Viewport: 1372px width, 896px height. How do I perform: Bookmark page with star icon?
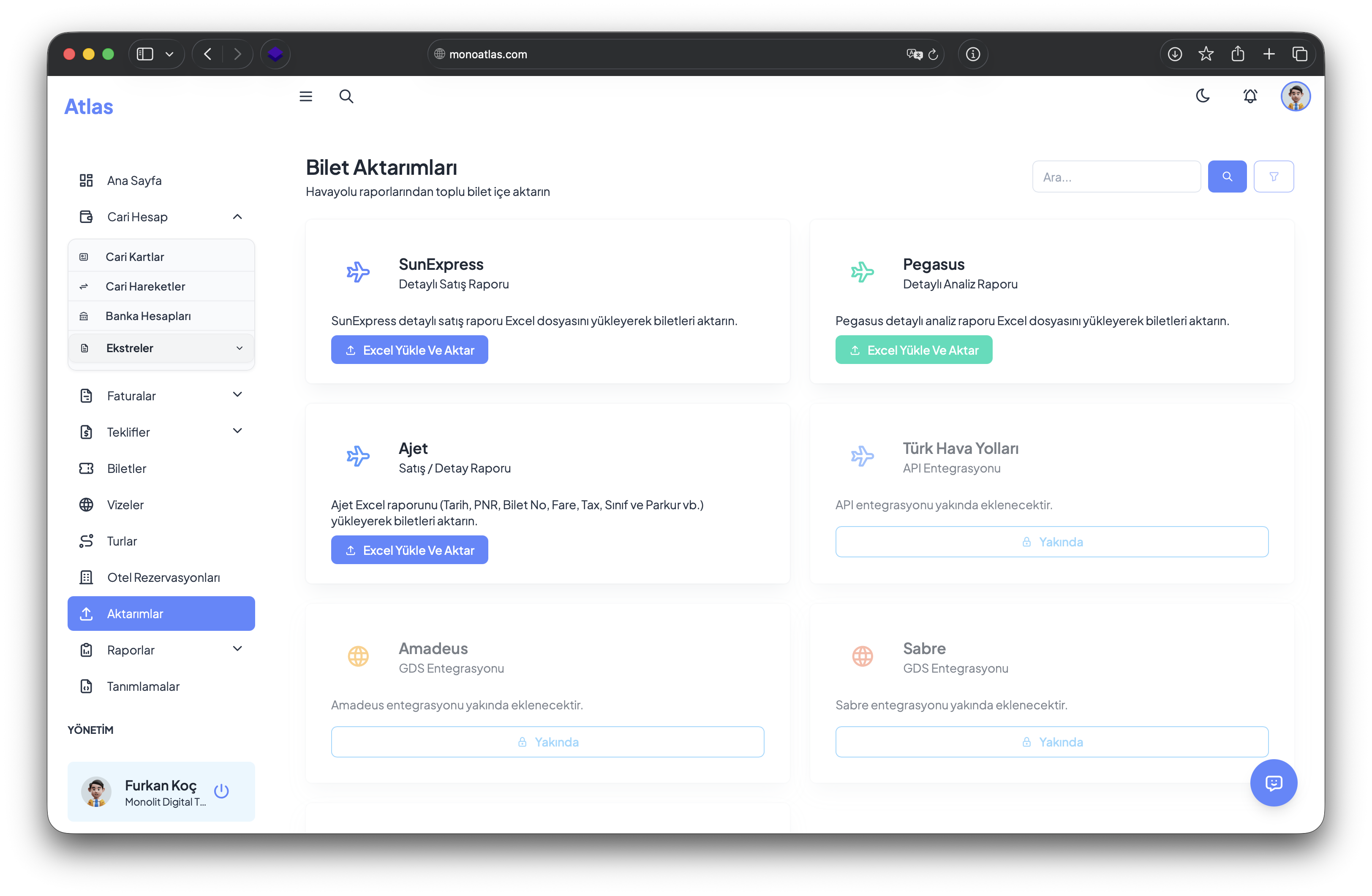click(x=1206, y=54)
